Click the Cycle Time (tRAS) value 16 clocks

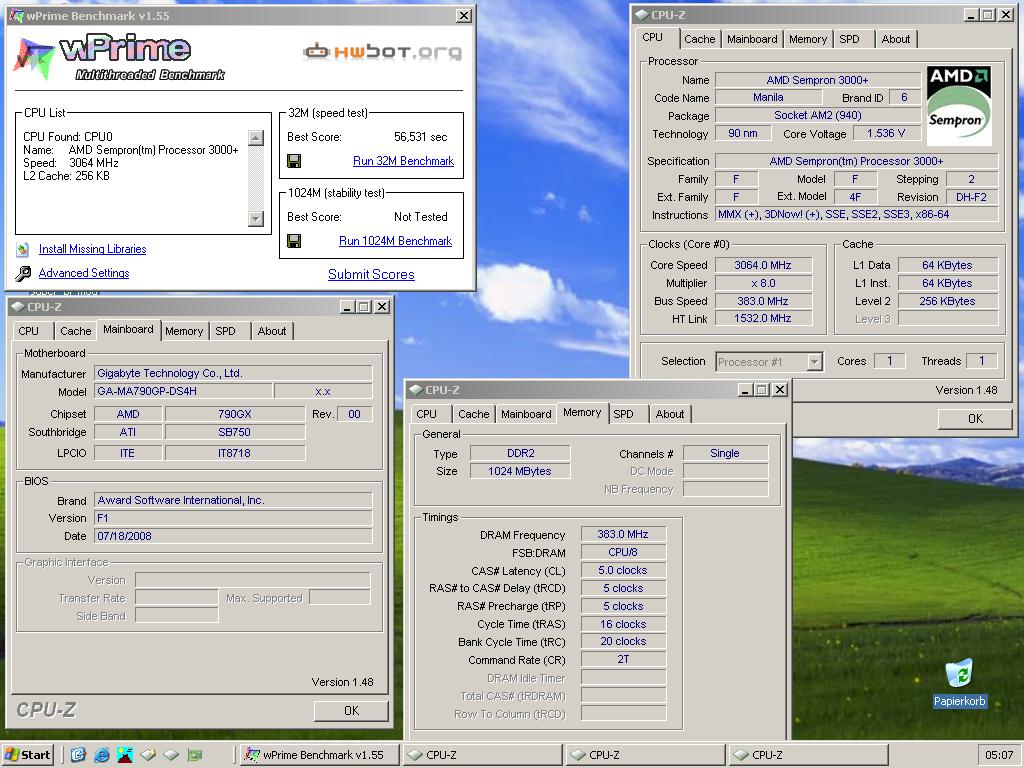623,624
